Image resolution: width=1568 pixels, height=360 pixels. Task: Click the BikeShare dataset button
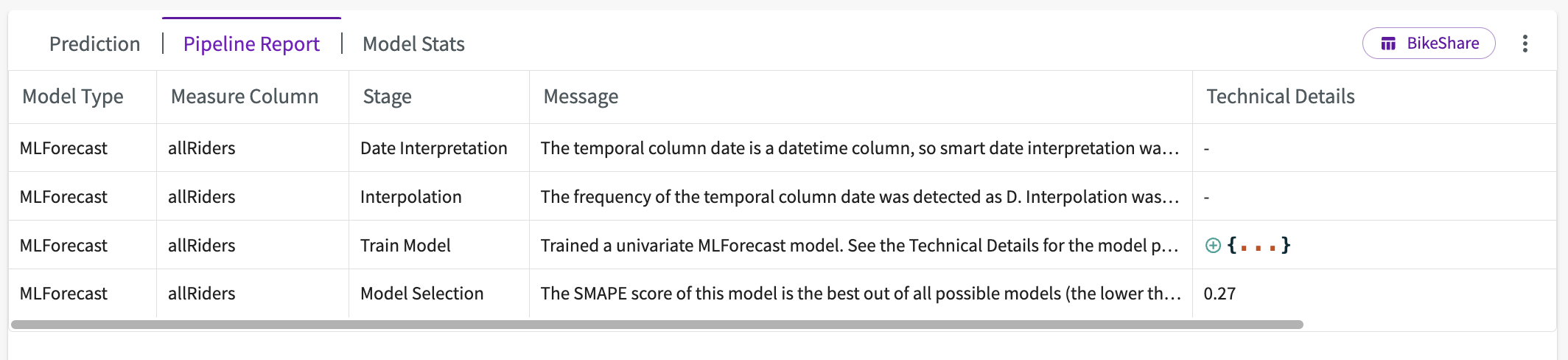click(x=1429, y=44)
